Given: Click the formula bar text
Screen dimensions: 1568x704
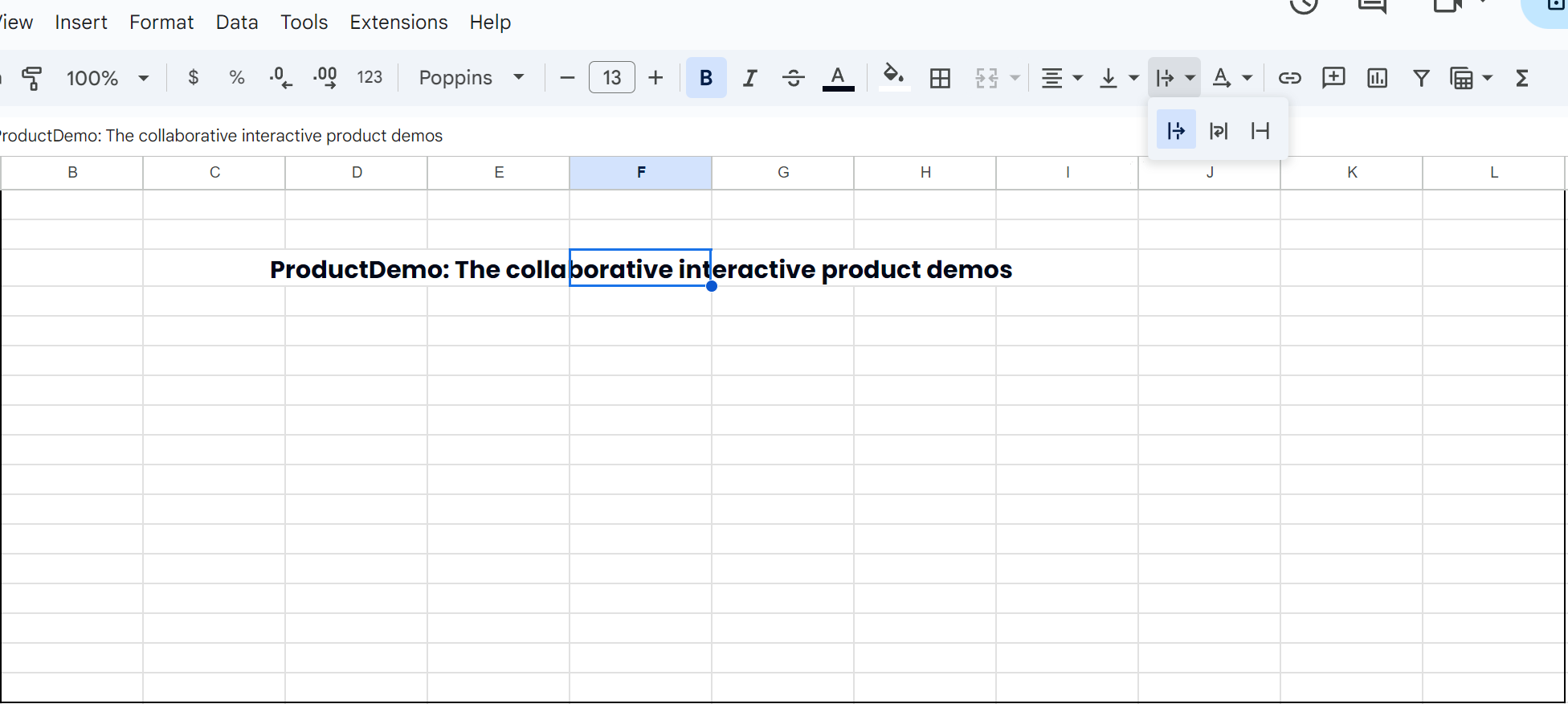Looking at the screenshot, I should pyautogui.click(x=221, y=136).
